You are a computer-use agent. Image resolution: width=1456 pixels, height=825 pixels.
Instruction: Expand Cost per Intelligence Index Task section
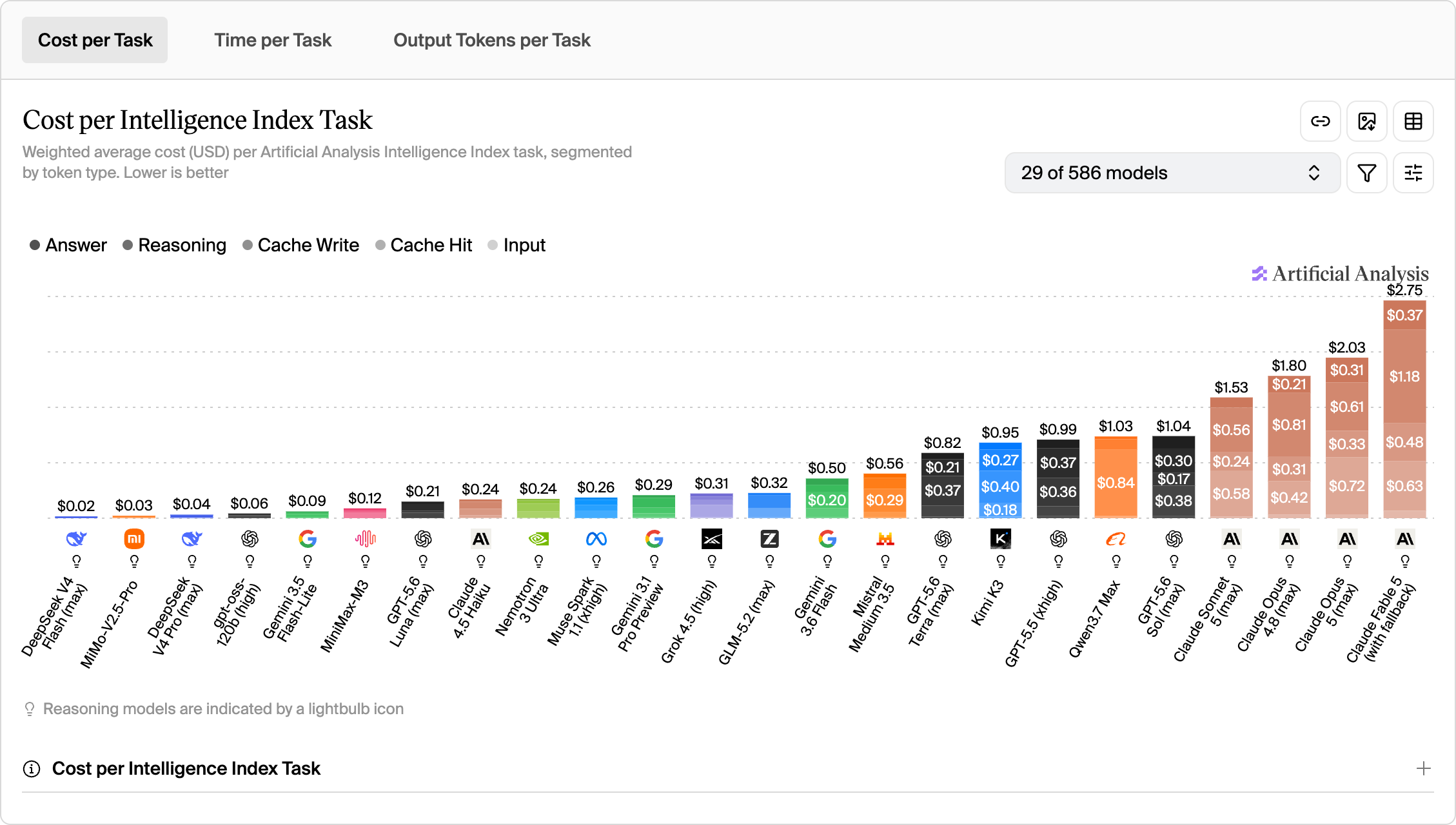1423,768
